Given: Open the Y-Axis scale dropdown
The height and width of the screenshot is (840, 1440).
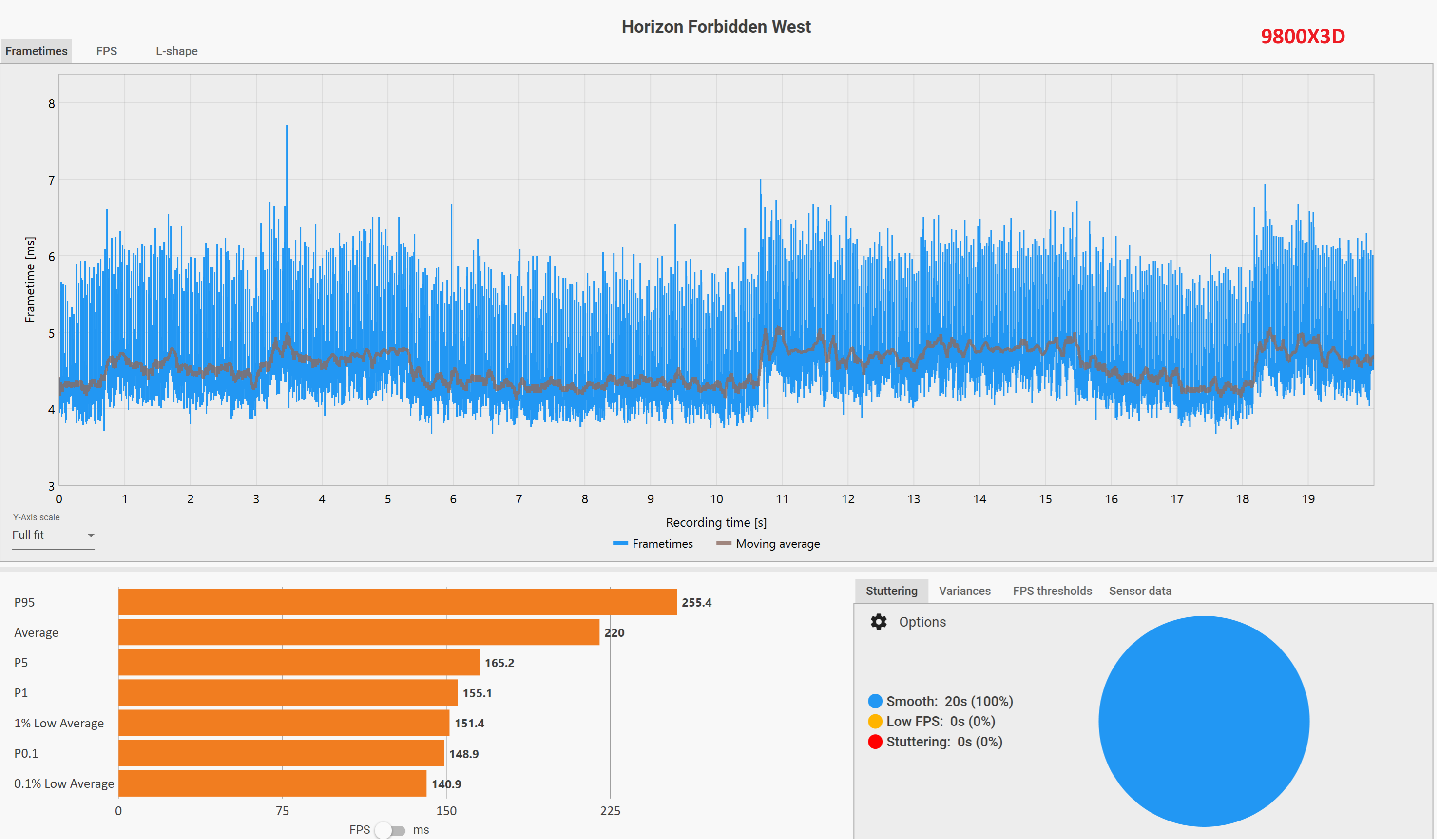Looking at the screenshot, I should 53,535.
